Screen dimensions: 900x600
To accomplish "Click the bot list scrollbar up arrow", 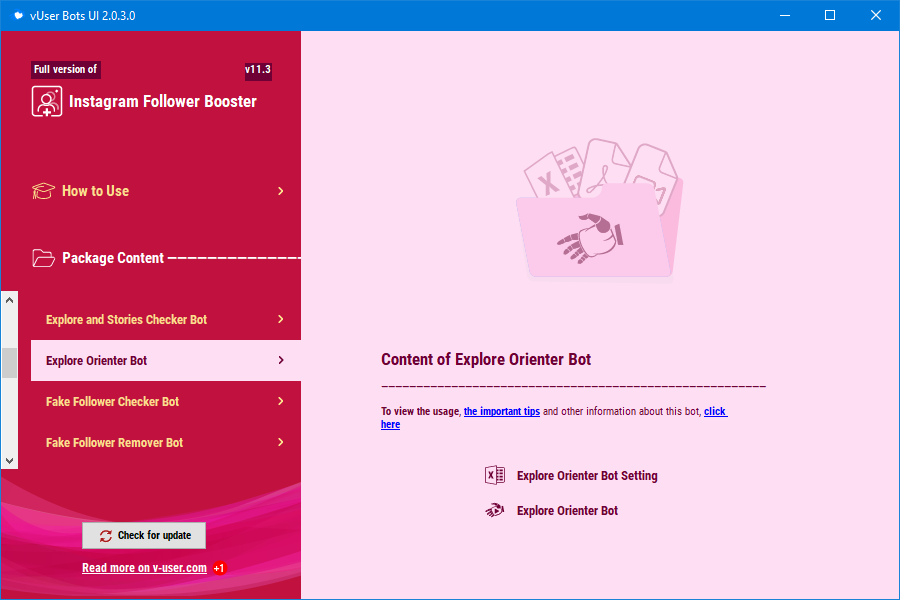I will (9, 300).
